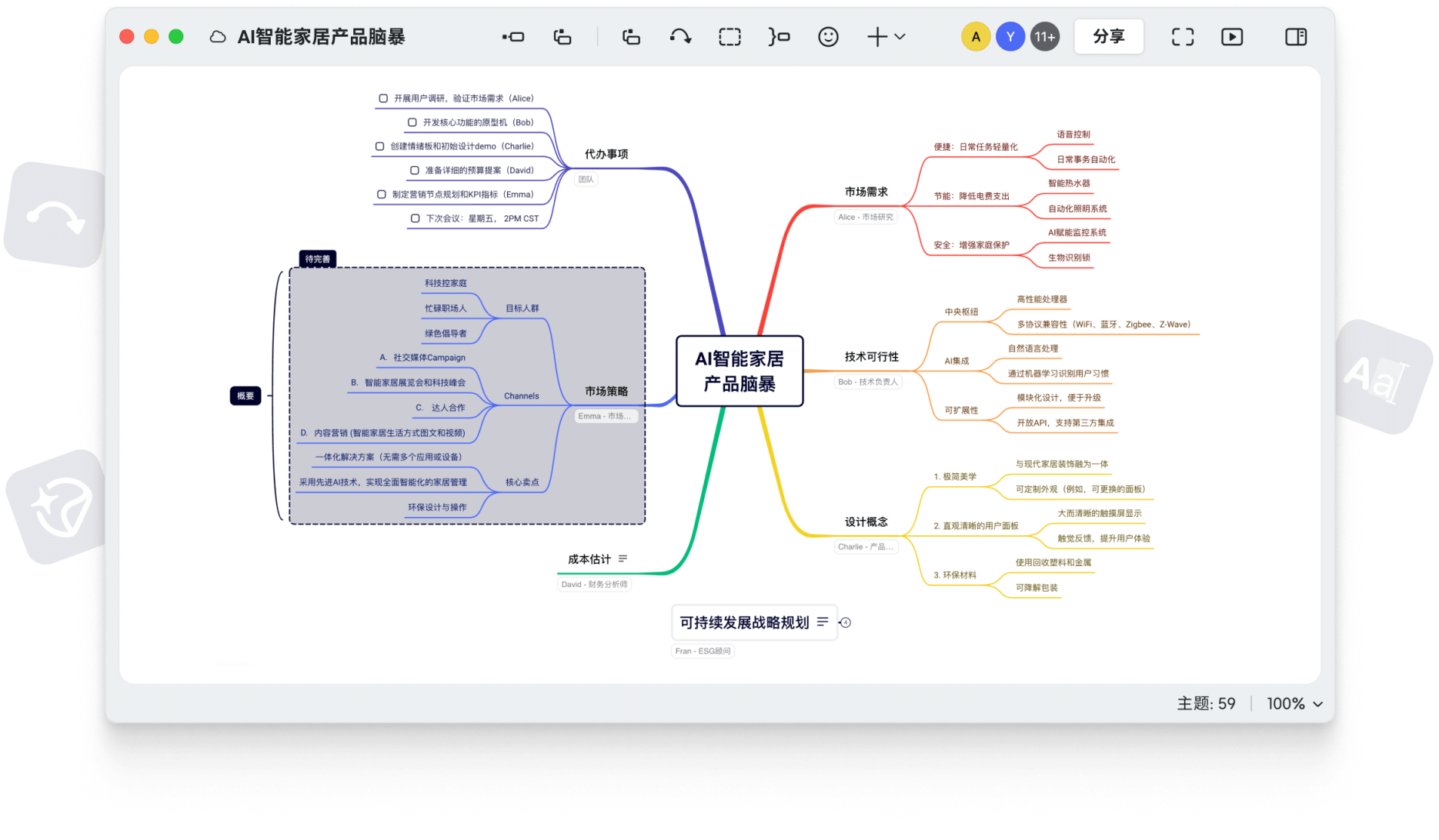
Task: Select the central AI智能家居产品脑暴 topic
Action: tap(740, 371)
